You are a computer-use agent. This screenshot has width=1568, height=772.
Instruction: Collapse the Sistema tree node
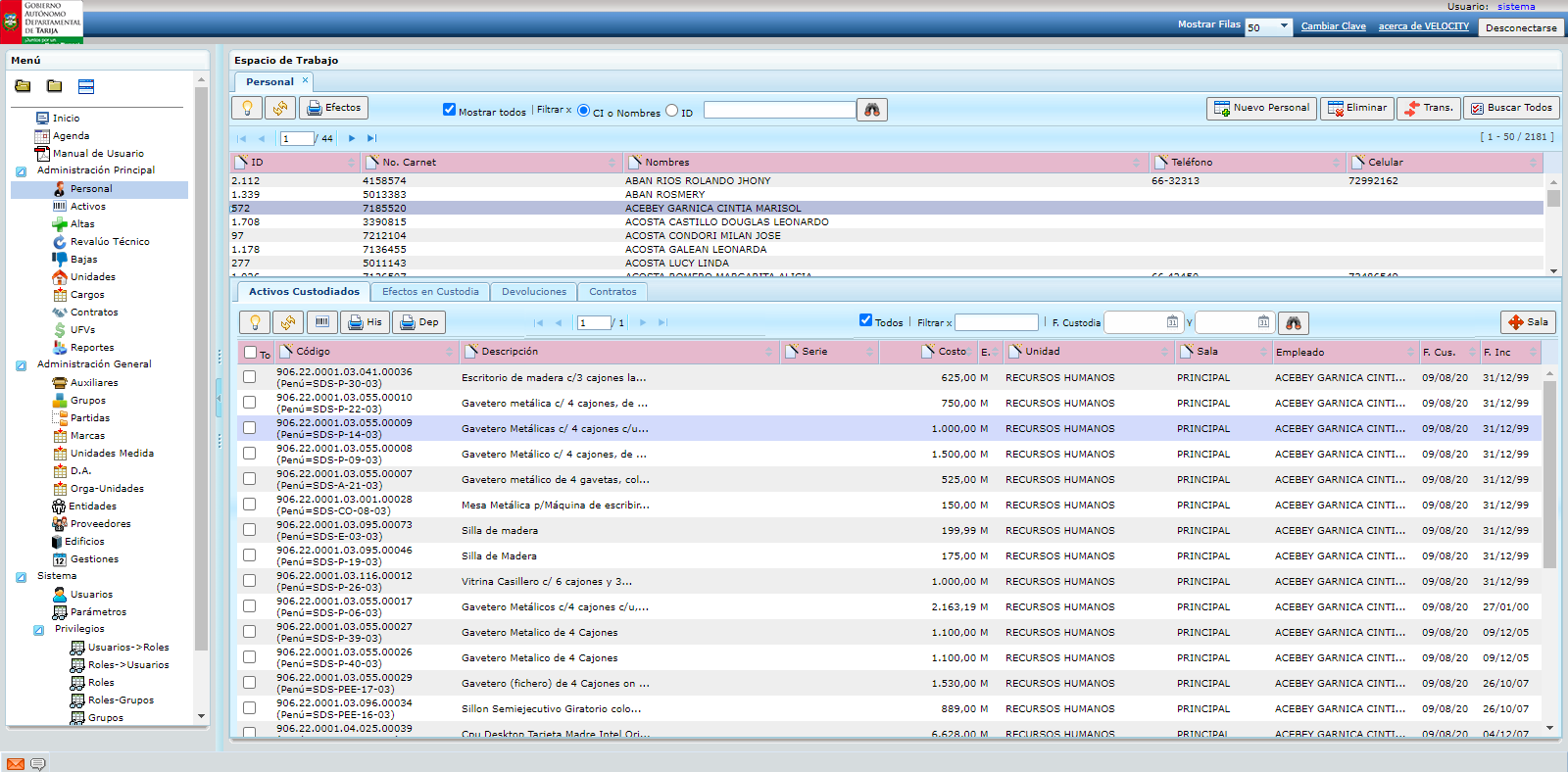(21, 577)
